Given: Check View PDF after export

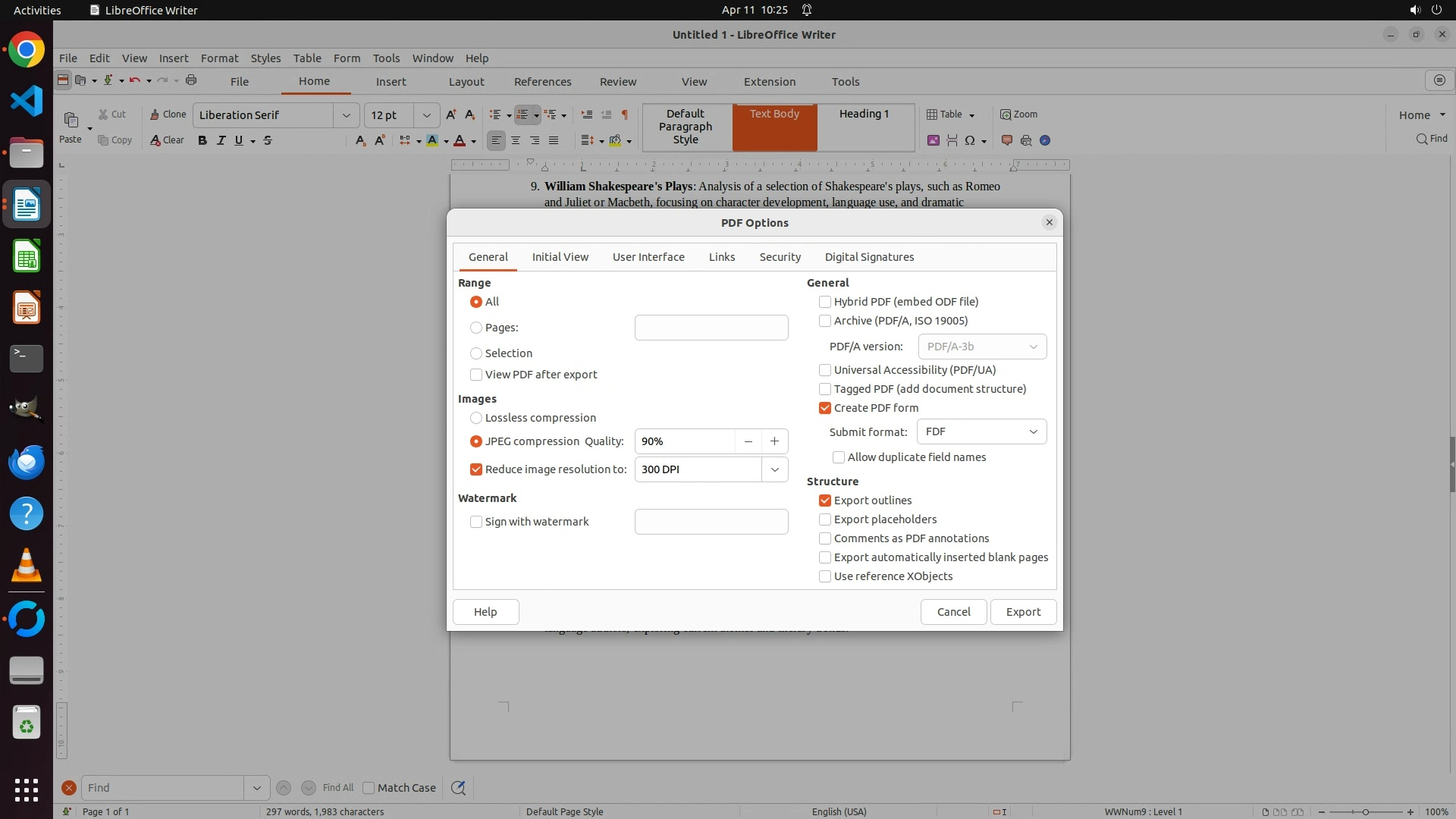Looking at the screenshot, I should click(x=476, y=375).
